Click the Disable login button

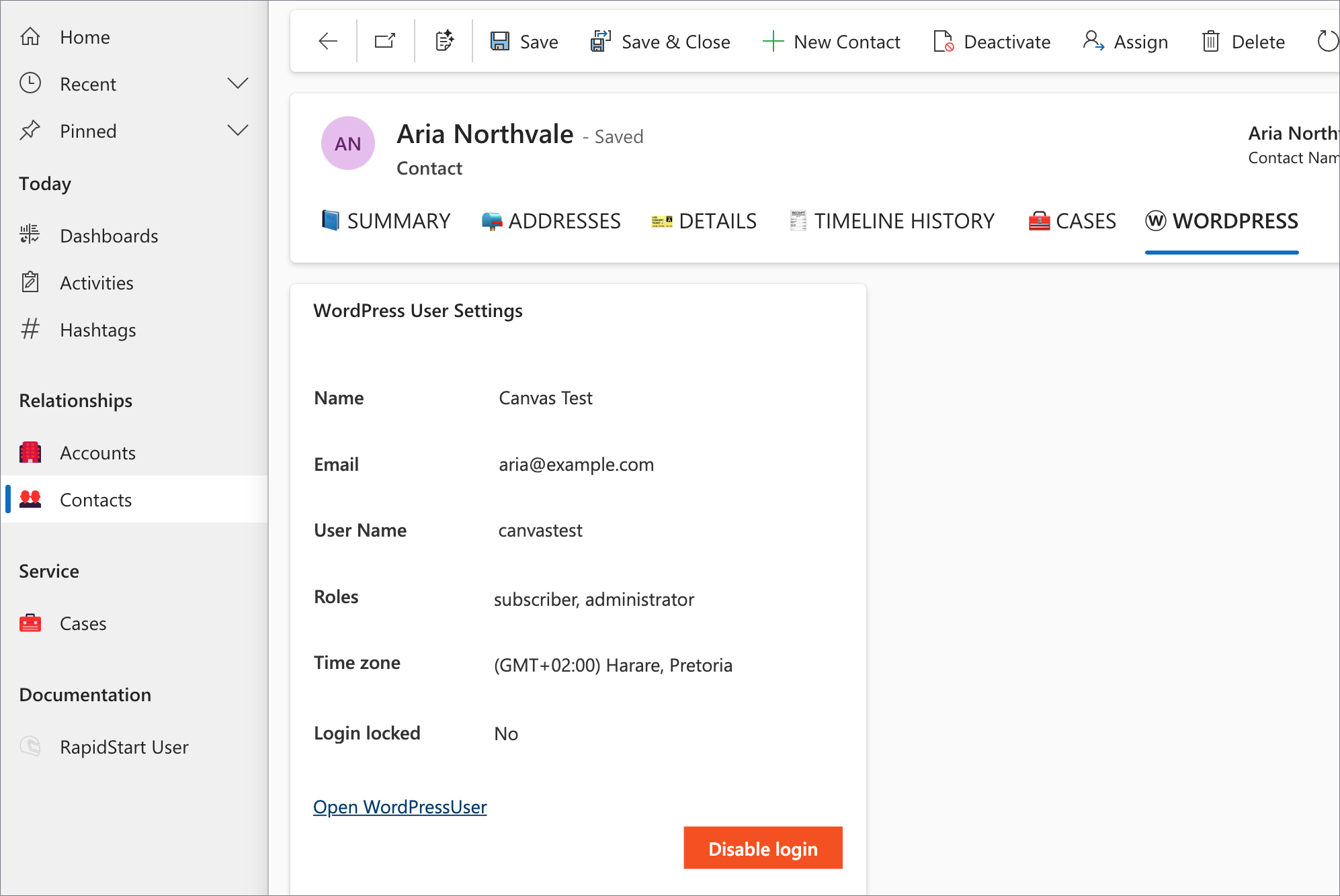pos(763,848)
